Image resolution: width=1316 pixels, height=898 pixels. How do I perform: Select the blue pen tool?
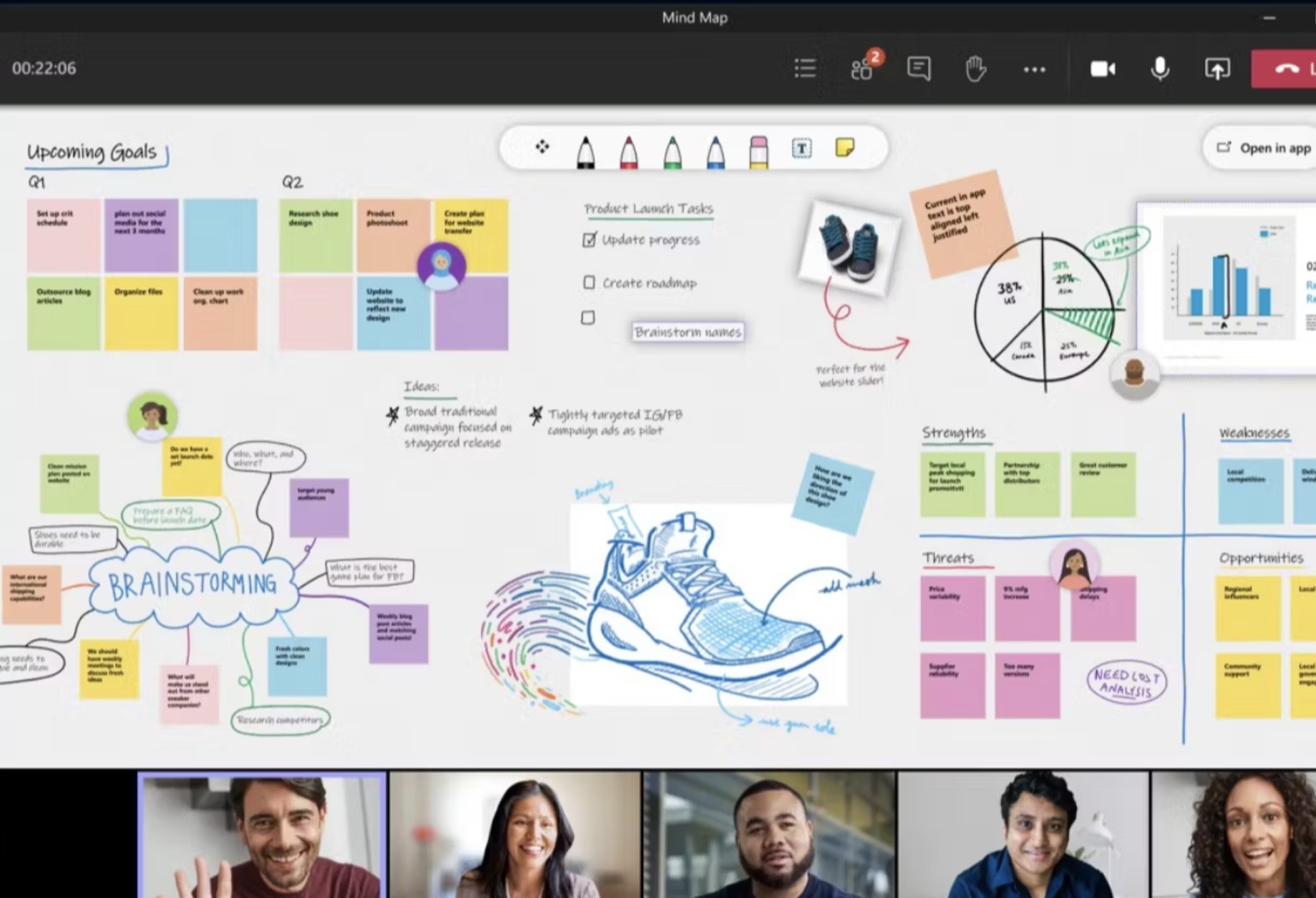716,151
